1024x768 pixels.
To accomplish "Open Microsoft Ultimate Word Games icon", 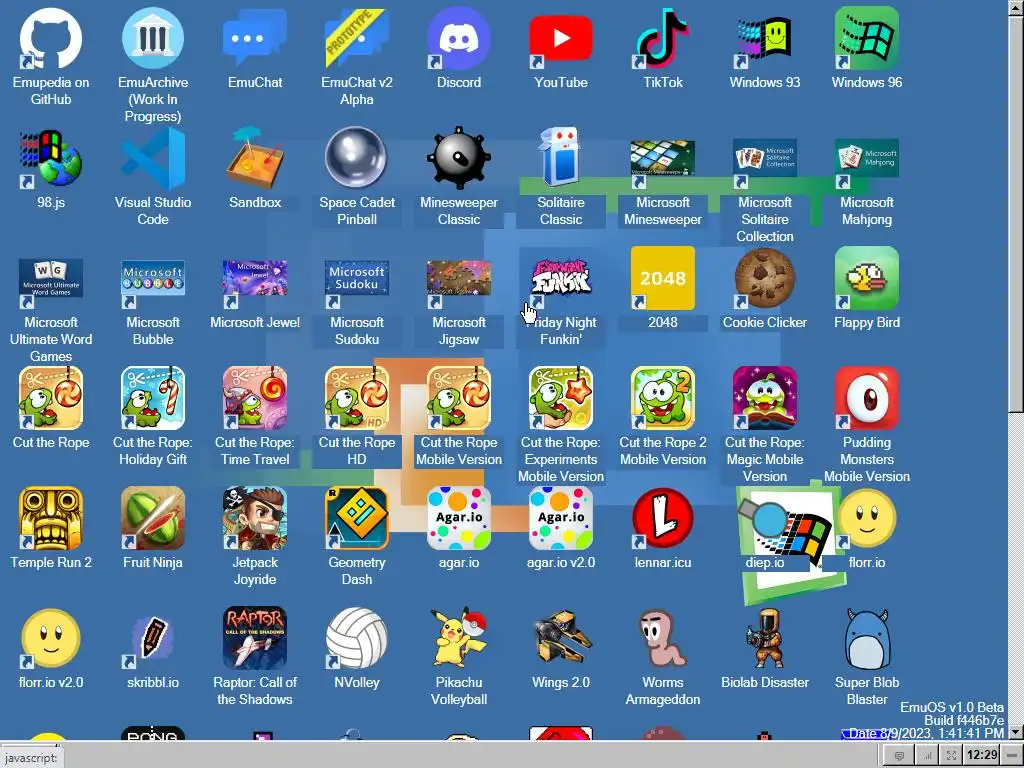I will point(51,278).
